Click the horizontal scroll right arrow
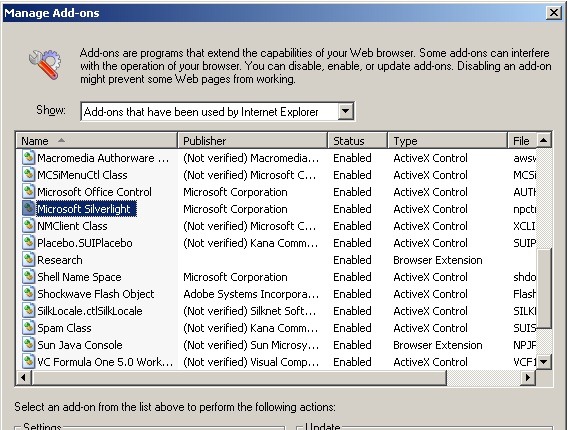 (x=528, y=377)
